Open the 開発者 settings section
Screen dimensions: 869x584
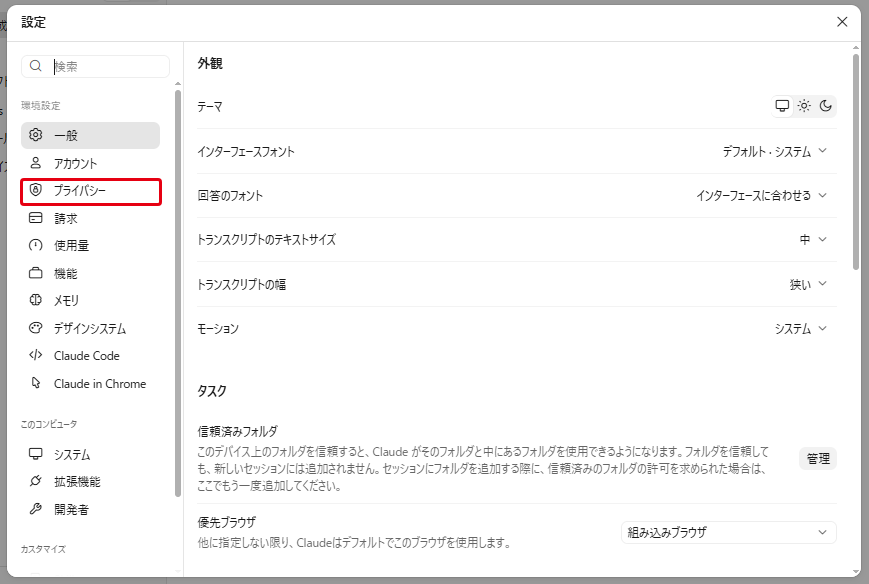[x=90, y=509]
